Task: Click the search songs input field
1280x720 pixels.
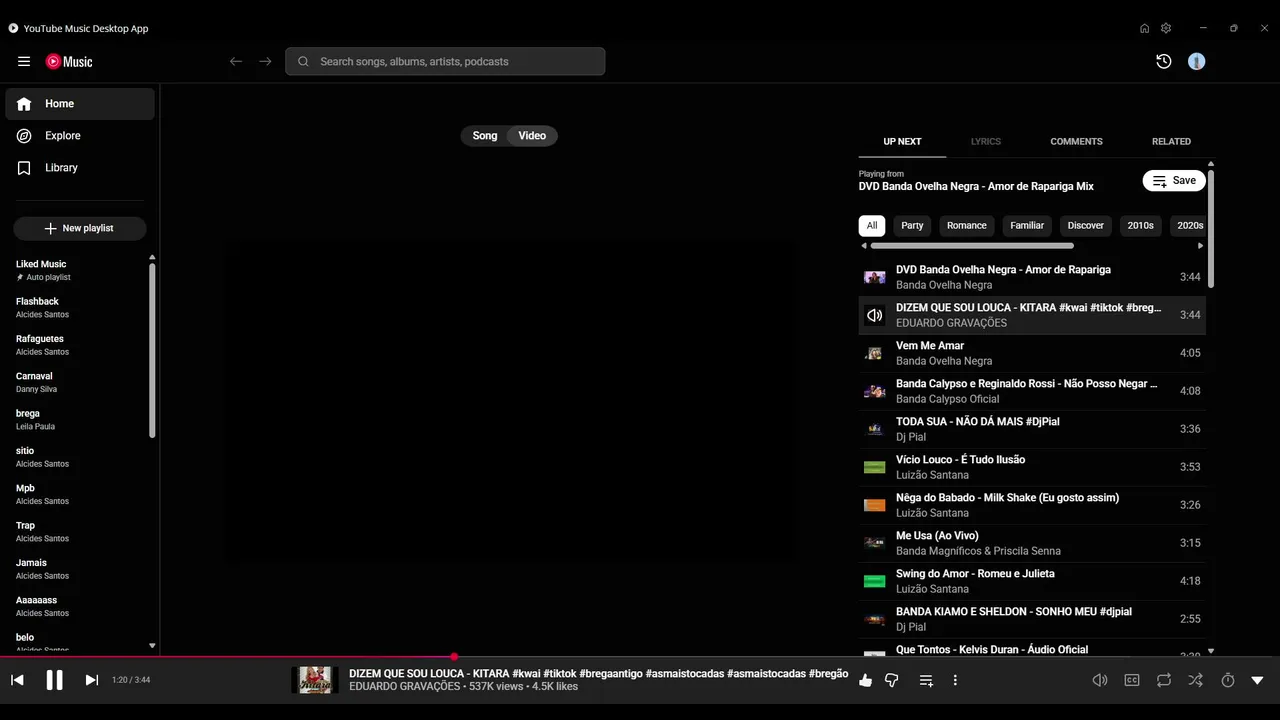Action: (x=445, y=61)
